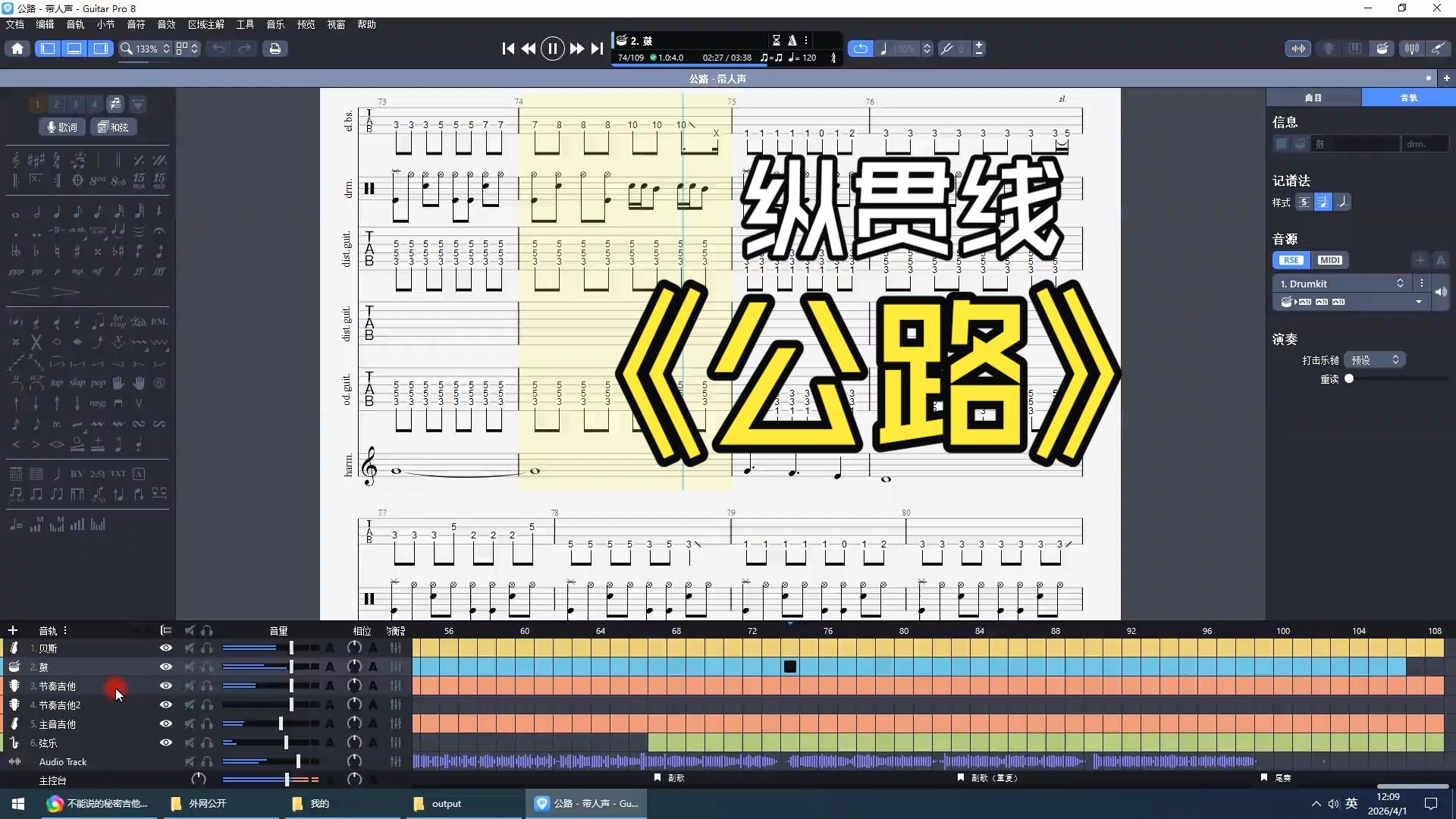Screen dimensions: 1456x819
Task: Toggle the left edition palette panel
Action: pyautogui.click(x=48, y=49)
